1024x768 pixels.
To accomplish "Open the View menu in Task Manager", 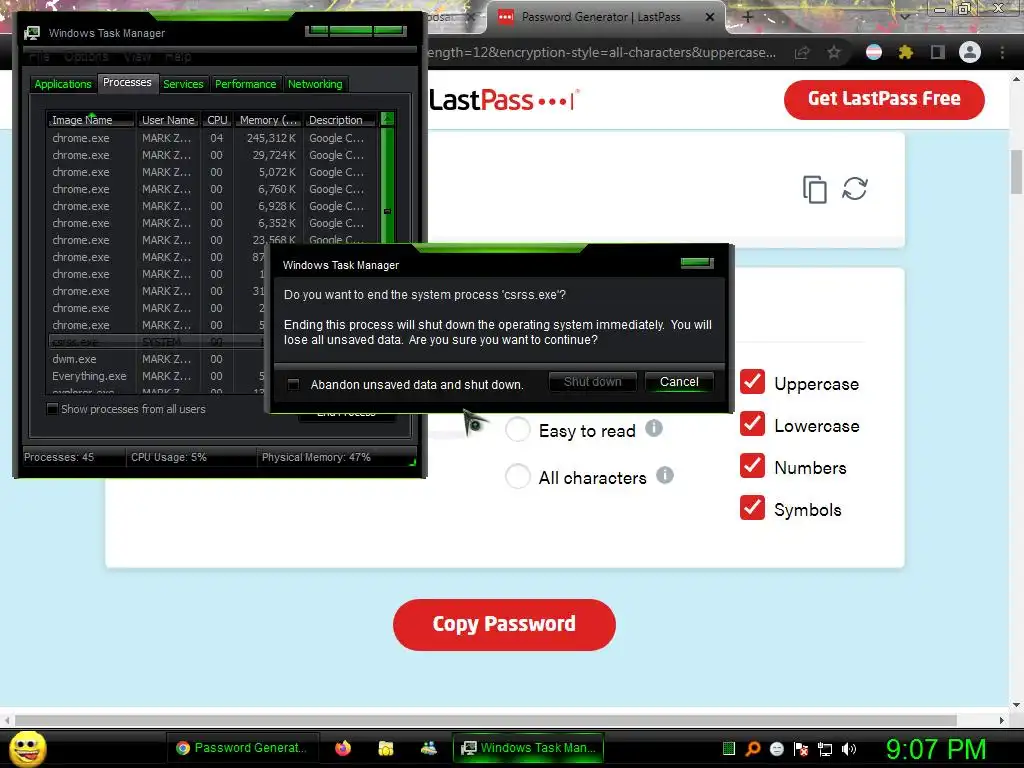I will [x=137, y=57].
